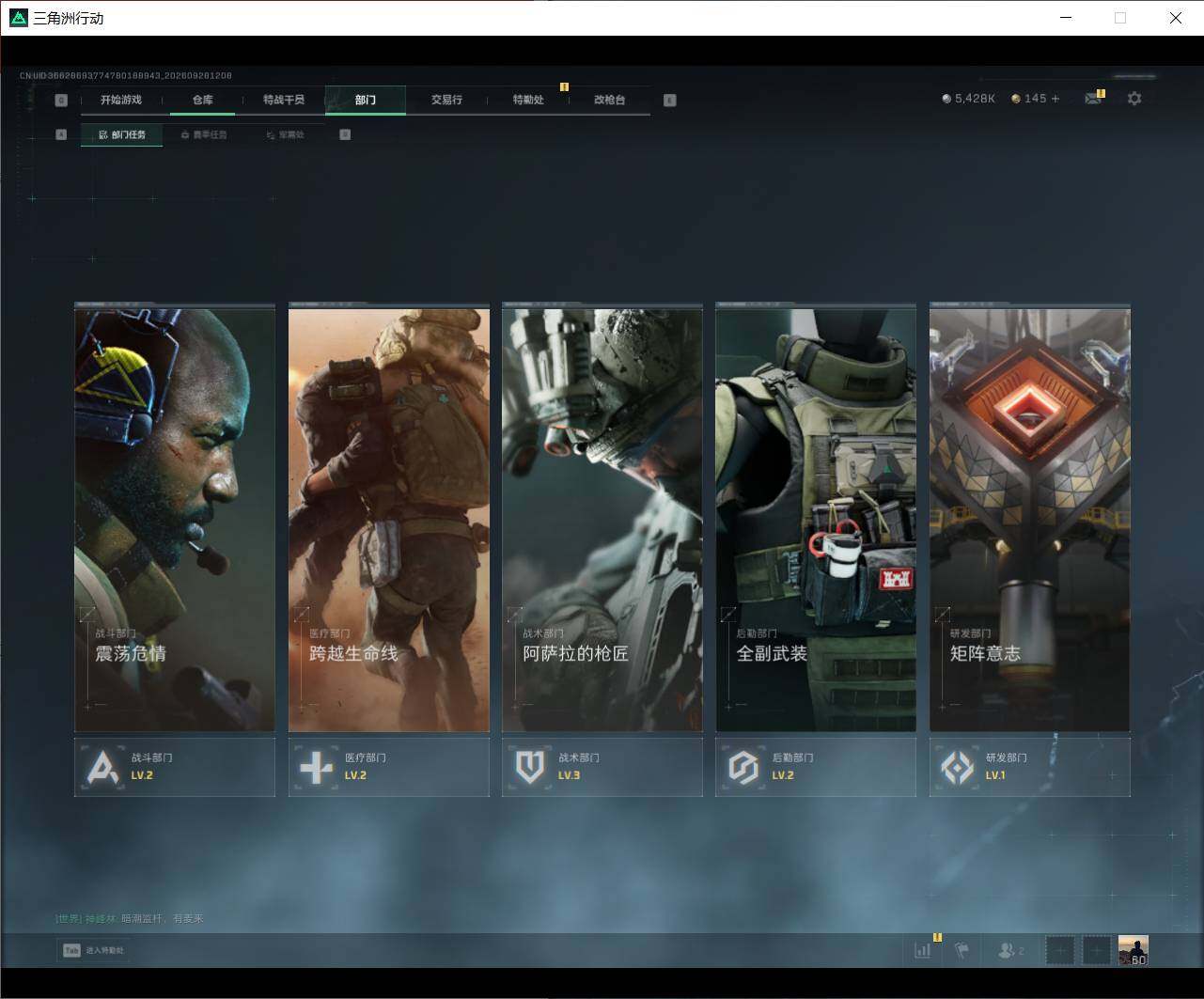
Task: Open the statistics bar-chart icon
Action: 923,950
